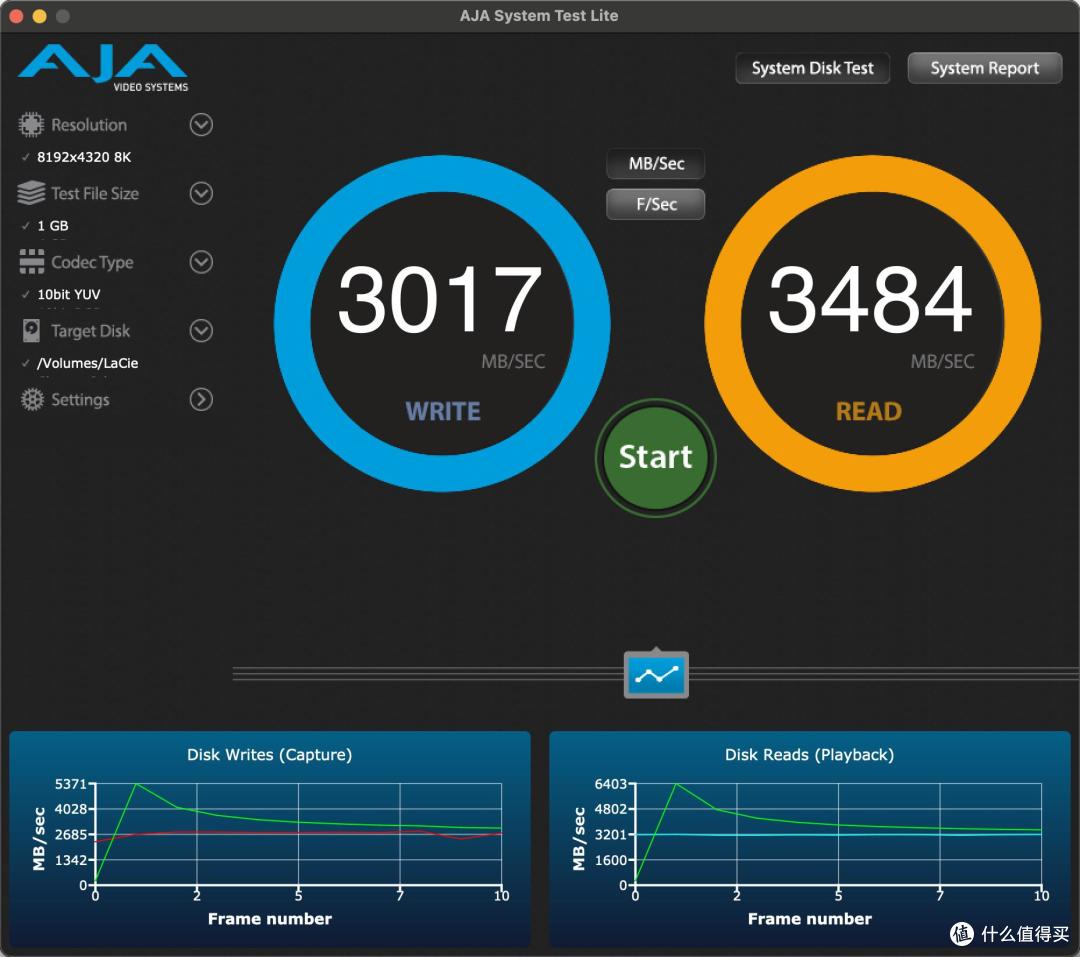This screenshot has height=957, width=1080.
Task: Toggle the graph view chart icon
Action: tap(656, 675)
